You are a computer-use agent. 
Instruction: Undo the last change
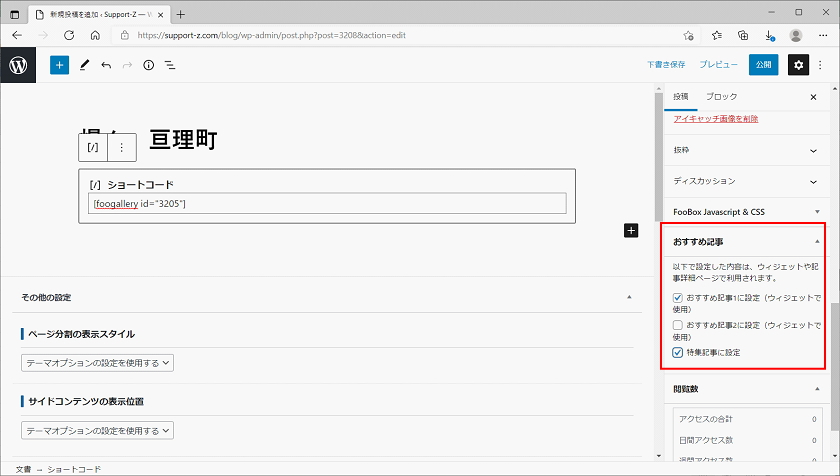106,65
